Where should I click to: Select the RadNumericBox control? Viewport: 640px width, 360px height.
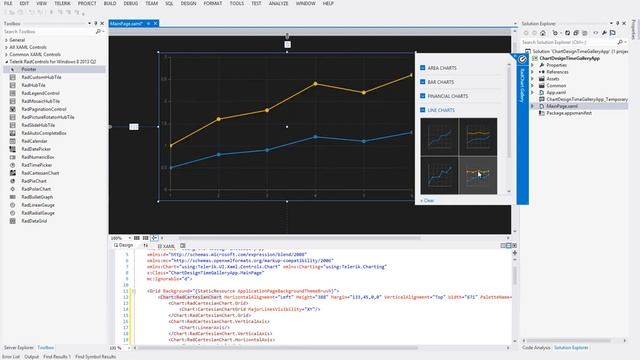38,157
